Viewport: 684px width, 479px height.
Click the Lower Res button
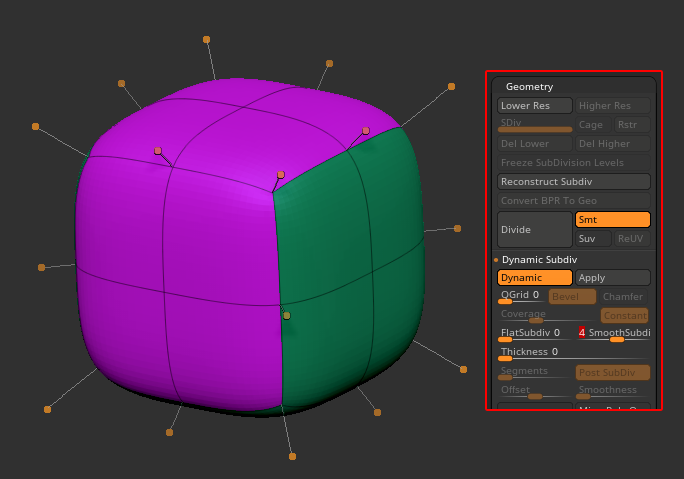pos(535,106)
